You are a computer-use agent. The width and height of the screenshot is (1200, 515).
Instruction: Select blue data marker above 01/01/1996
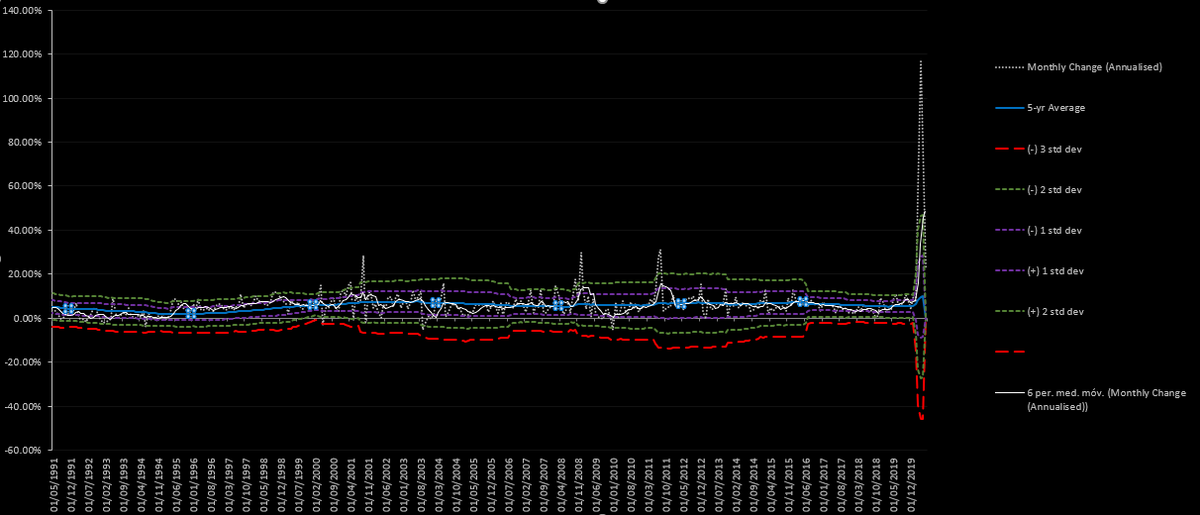[x=190, y=312]
